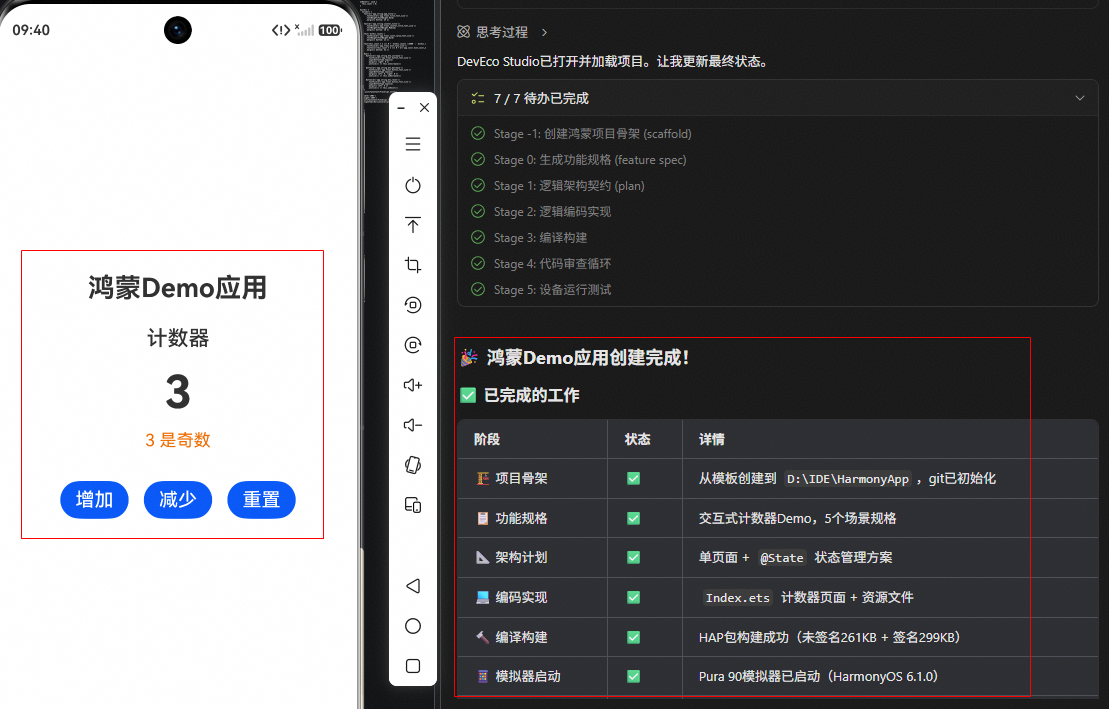Click the shake device icon in emulator toolbar

coord(413,465)
